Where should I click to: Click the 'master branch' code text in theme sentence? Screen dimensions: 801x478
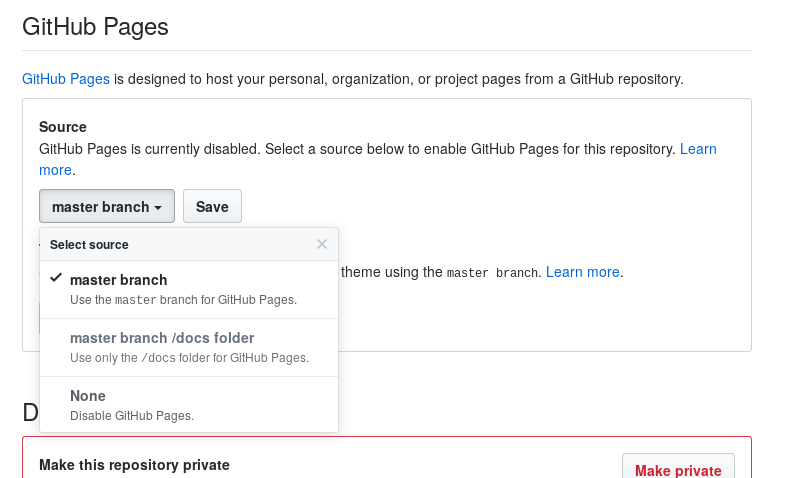(492, 273)
